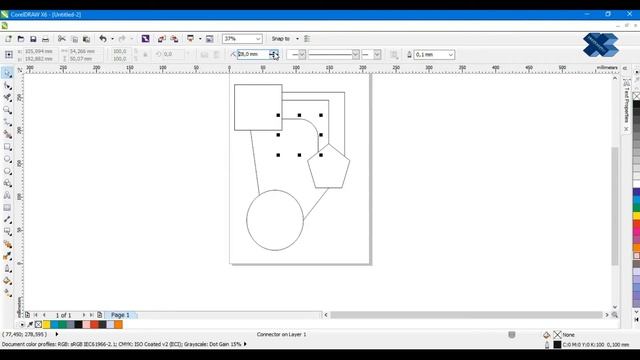
Task: Select the Basic shapes tool in toolbox
Action: 7,183
